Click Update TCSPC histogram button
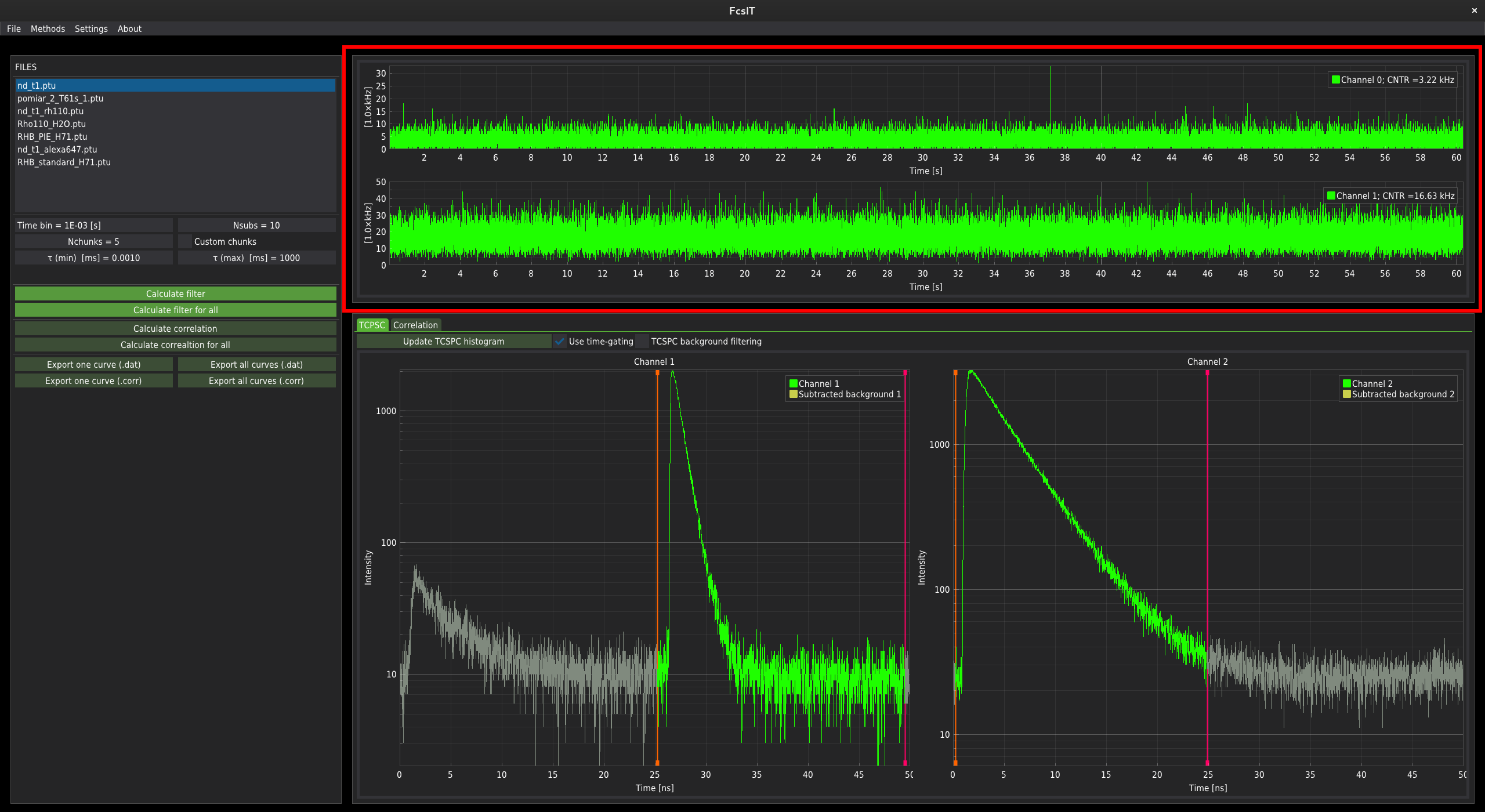 tap(454, 342)
